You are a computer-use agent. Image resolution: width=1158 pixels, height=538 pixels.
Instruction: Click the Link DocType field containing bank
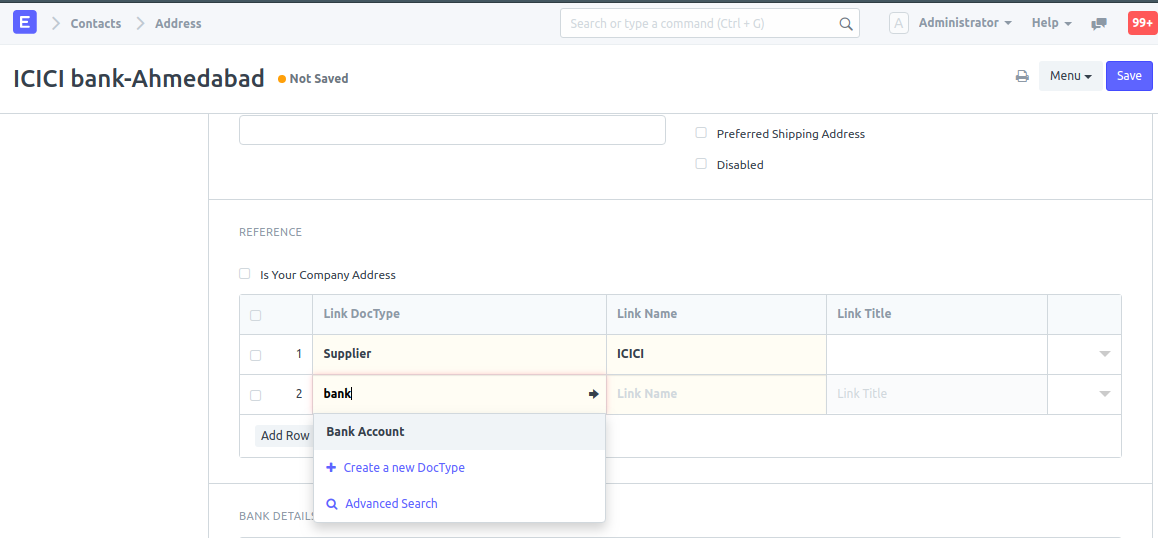click(459, 394)
